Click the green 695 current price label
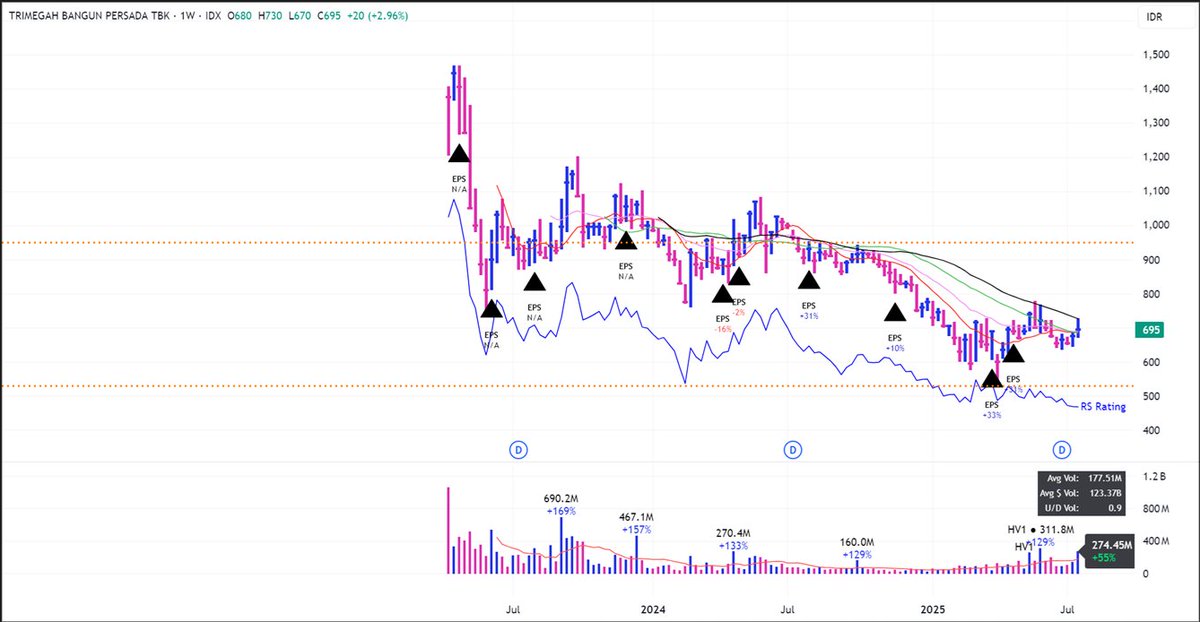 [1152, 330]
